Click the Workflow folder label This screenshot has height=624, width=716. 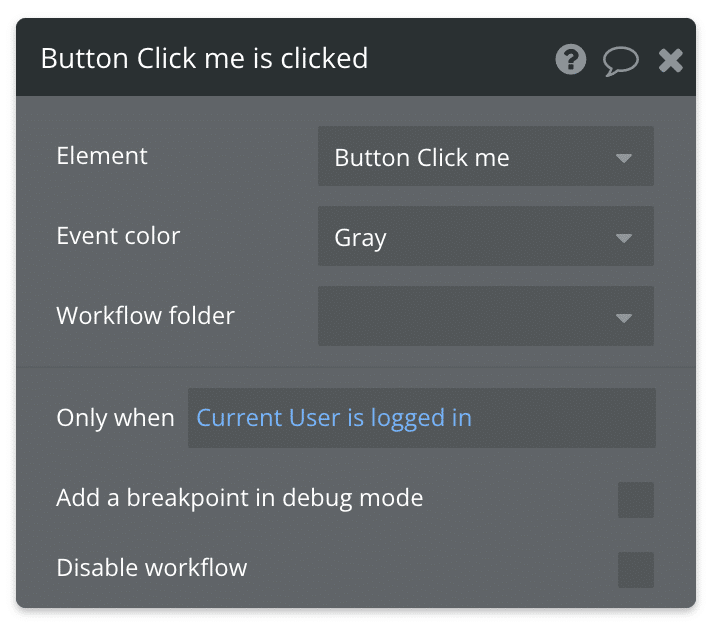[x=145, y=316]
